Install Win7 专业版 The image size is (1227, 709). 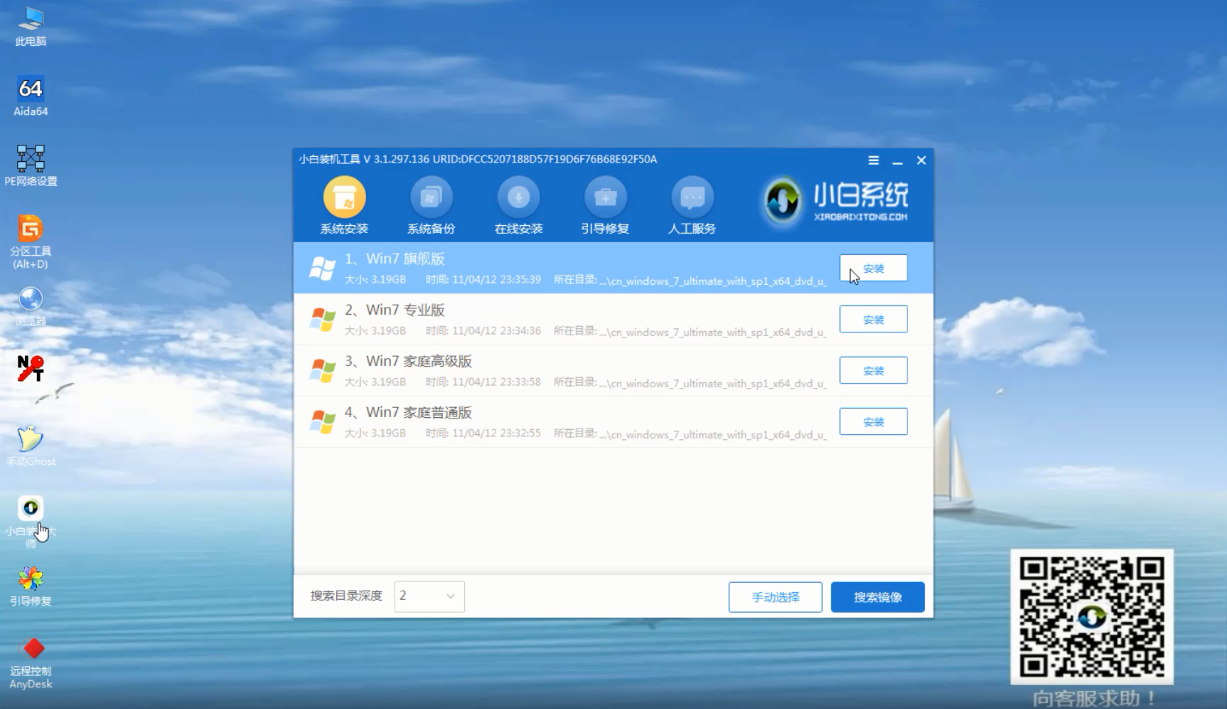(873, 319)
